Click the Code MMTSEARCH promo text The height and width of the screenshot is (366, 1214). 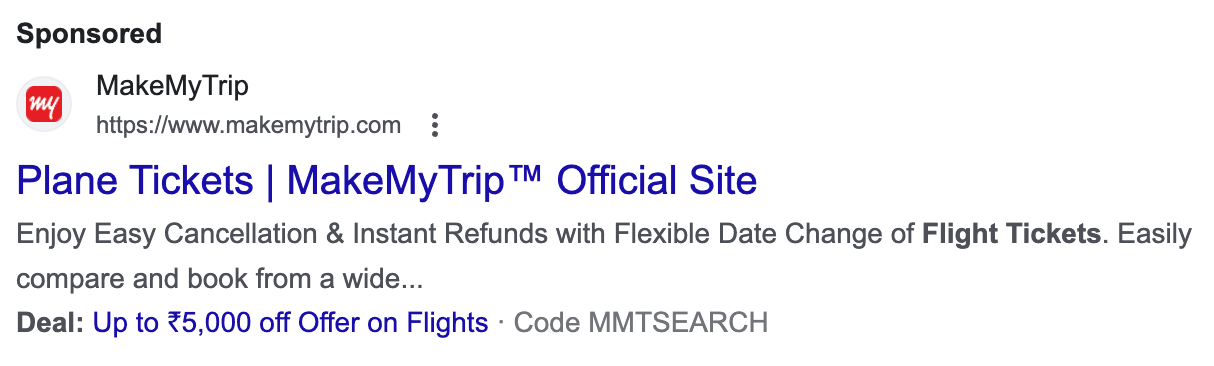coord(641,323)
